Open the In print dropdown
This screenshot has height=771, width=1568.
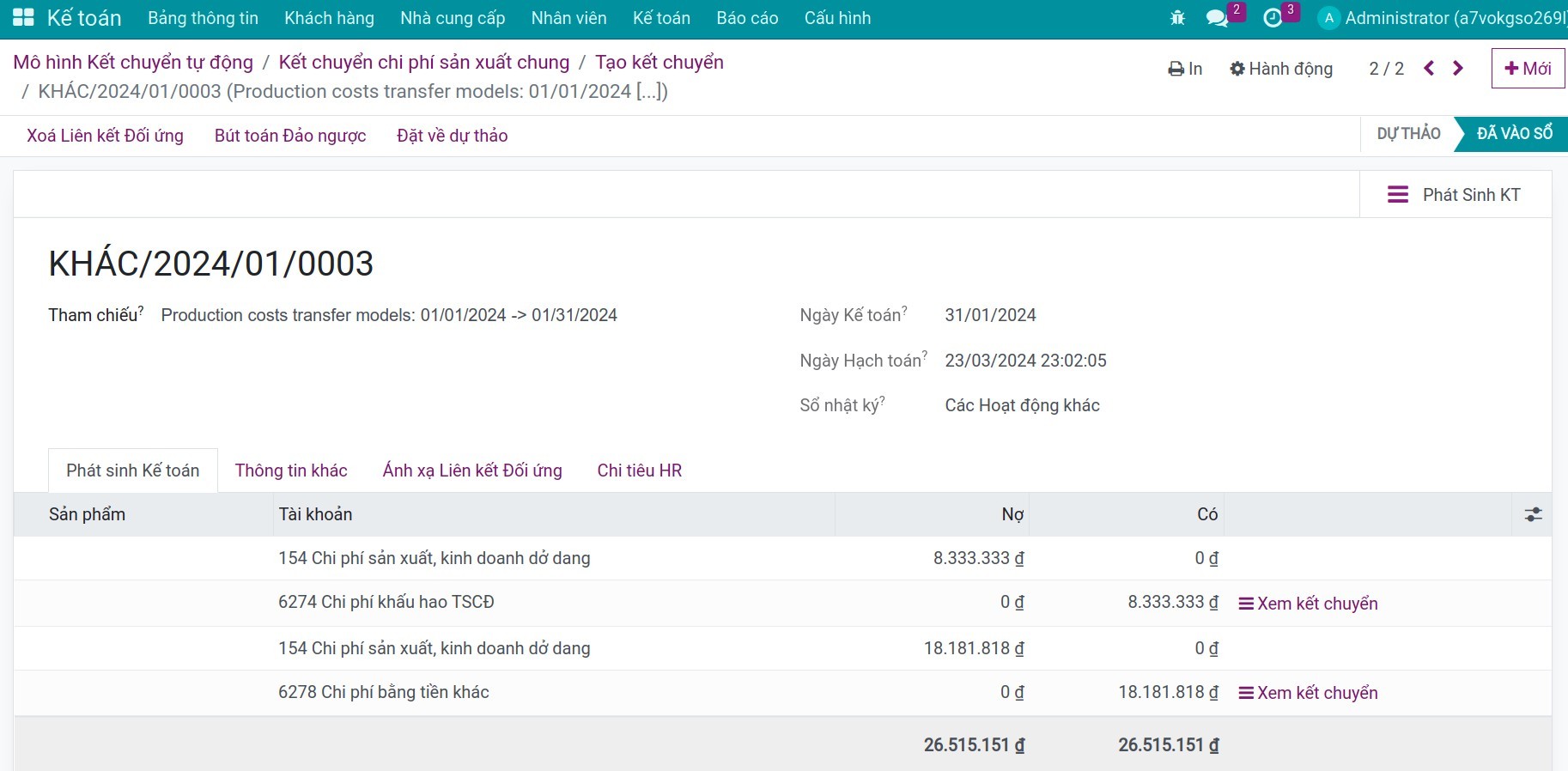(1185, 69)
